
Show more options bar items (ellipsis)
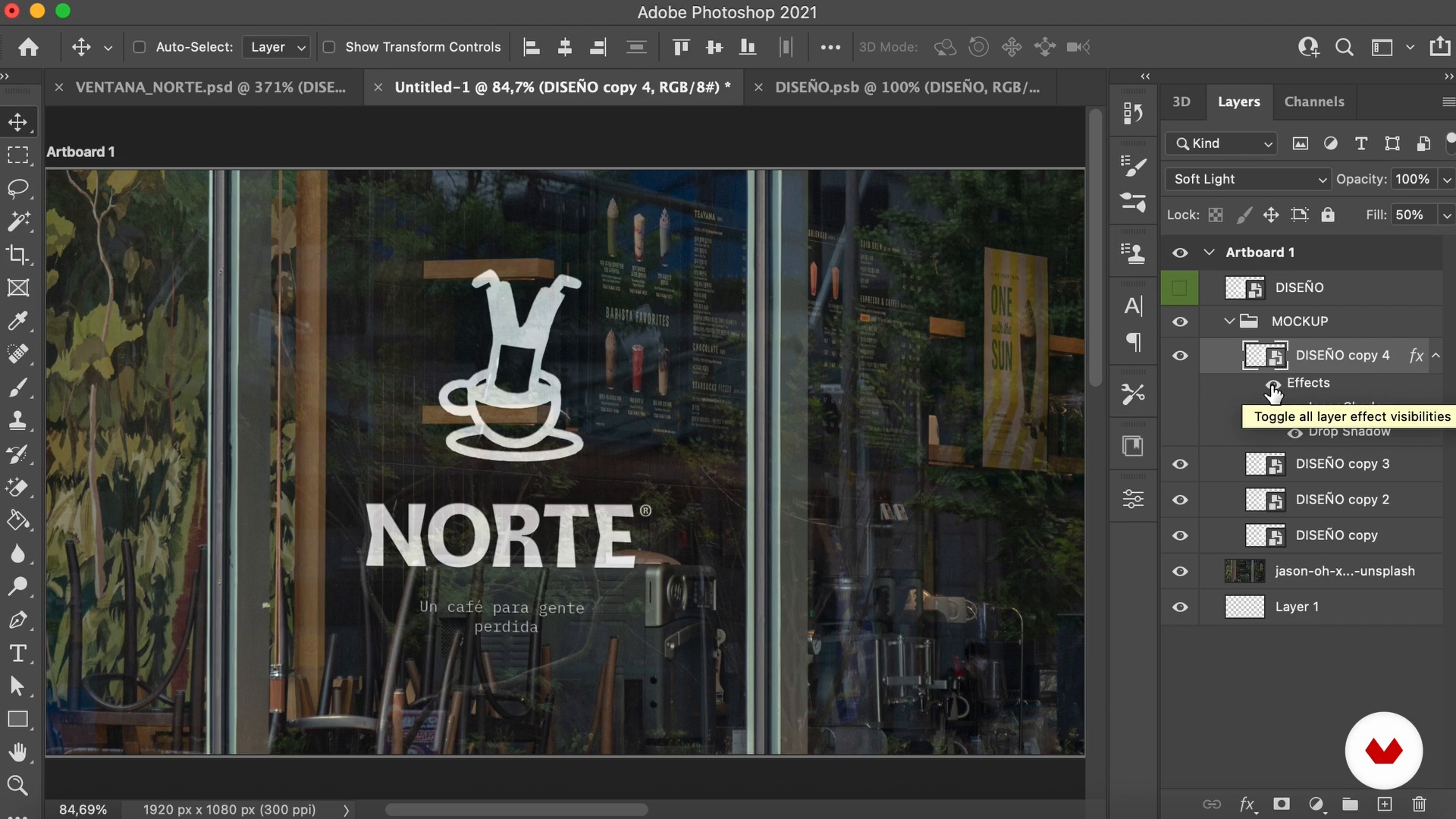click(x=830, y=47)
